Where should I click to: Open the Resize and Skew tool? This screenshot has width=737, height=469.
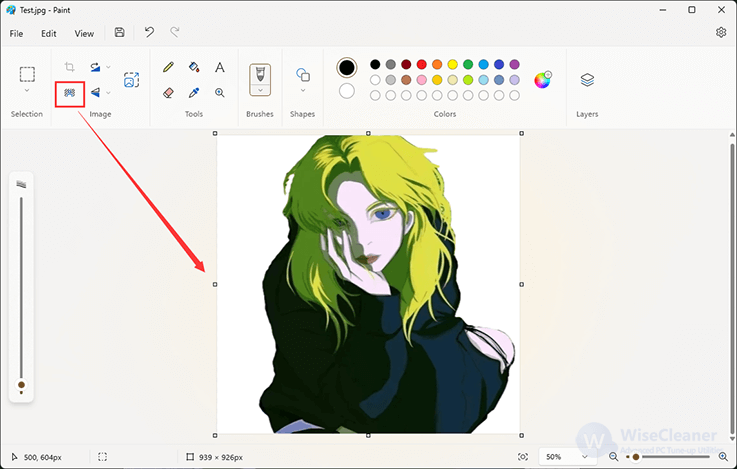[x=131, y=80]
